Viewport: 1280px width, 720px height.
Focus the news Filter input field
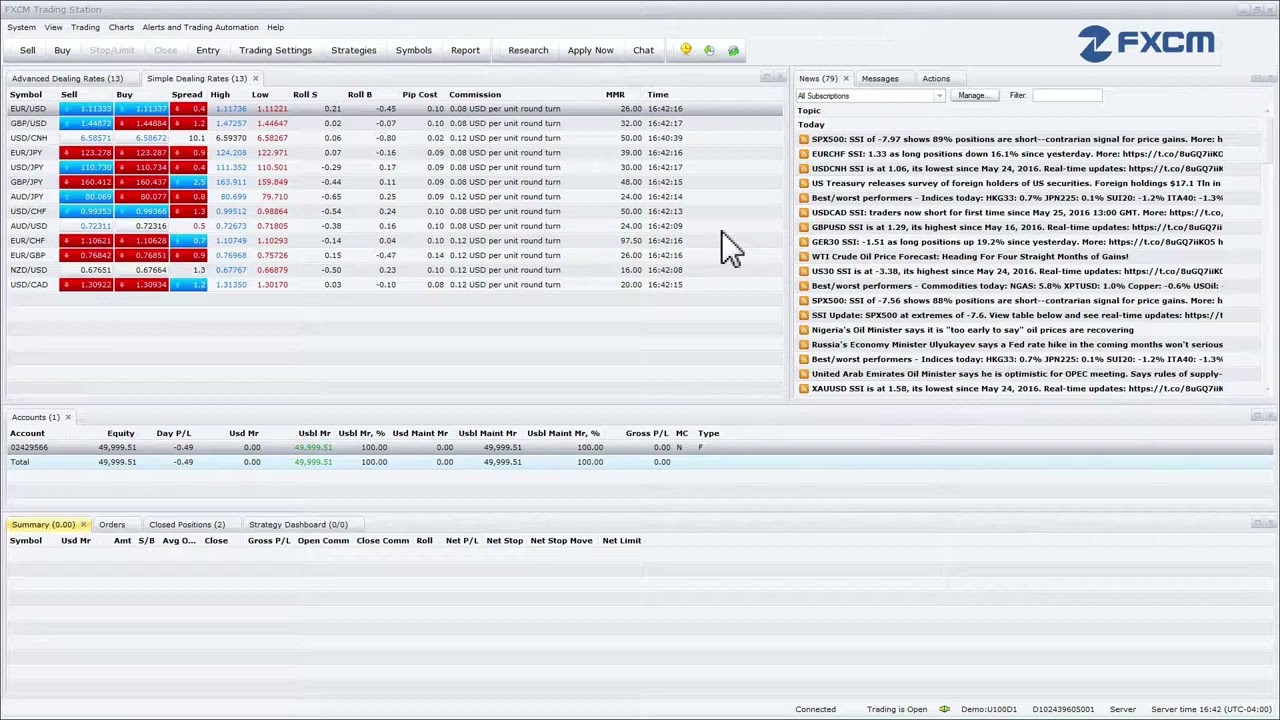pyautogui.click(x=1068, y=96)
